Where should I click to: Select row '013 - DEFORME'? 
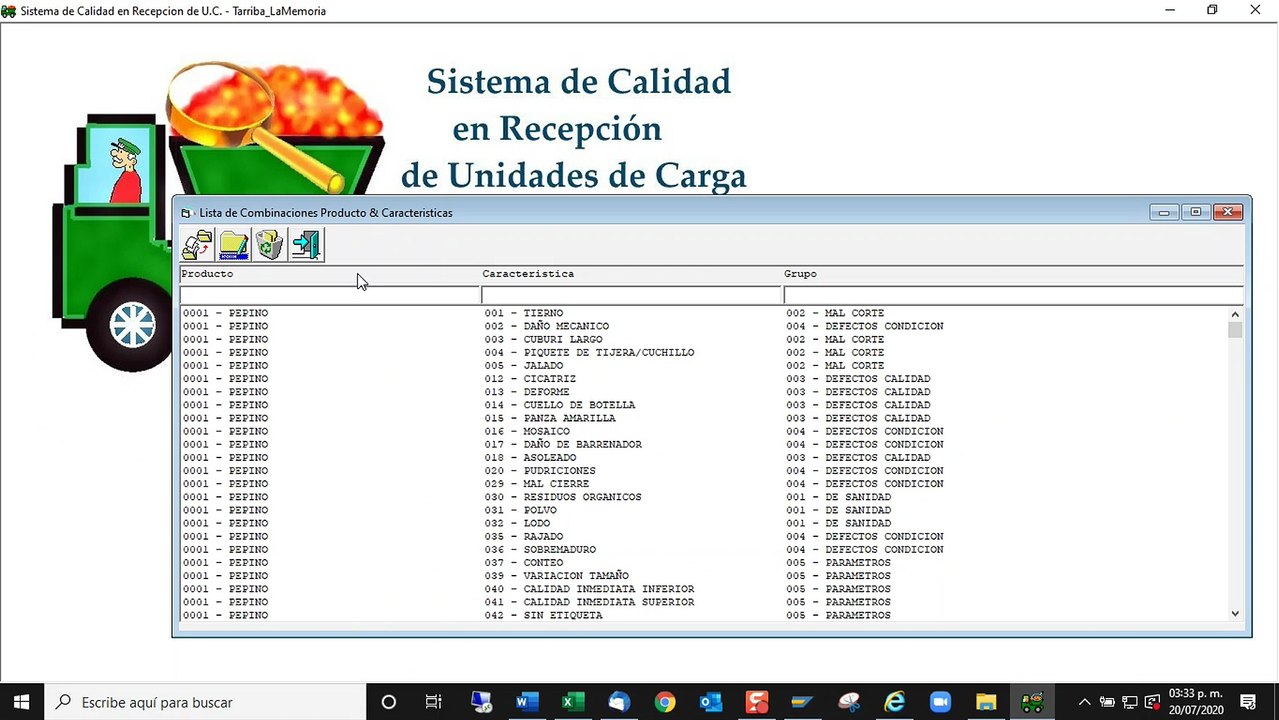703,392
